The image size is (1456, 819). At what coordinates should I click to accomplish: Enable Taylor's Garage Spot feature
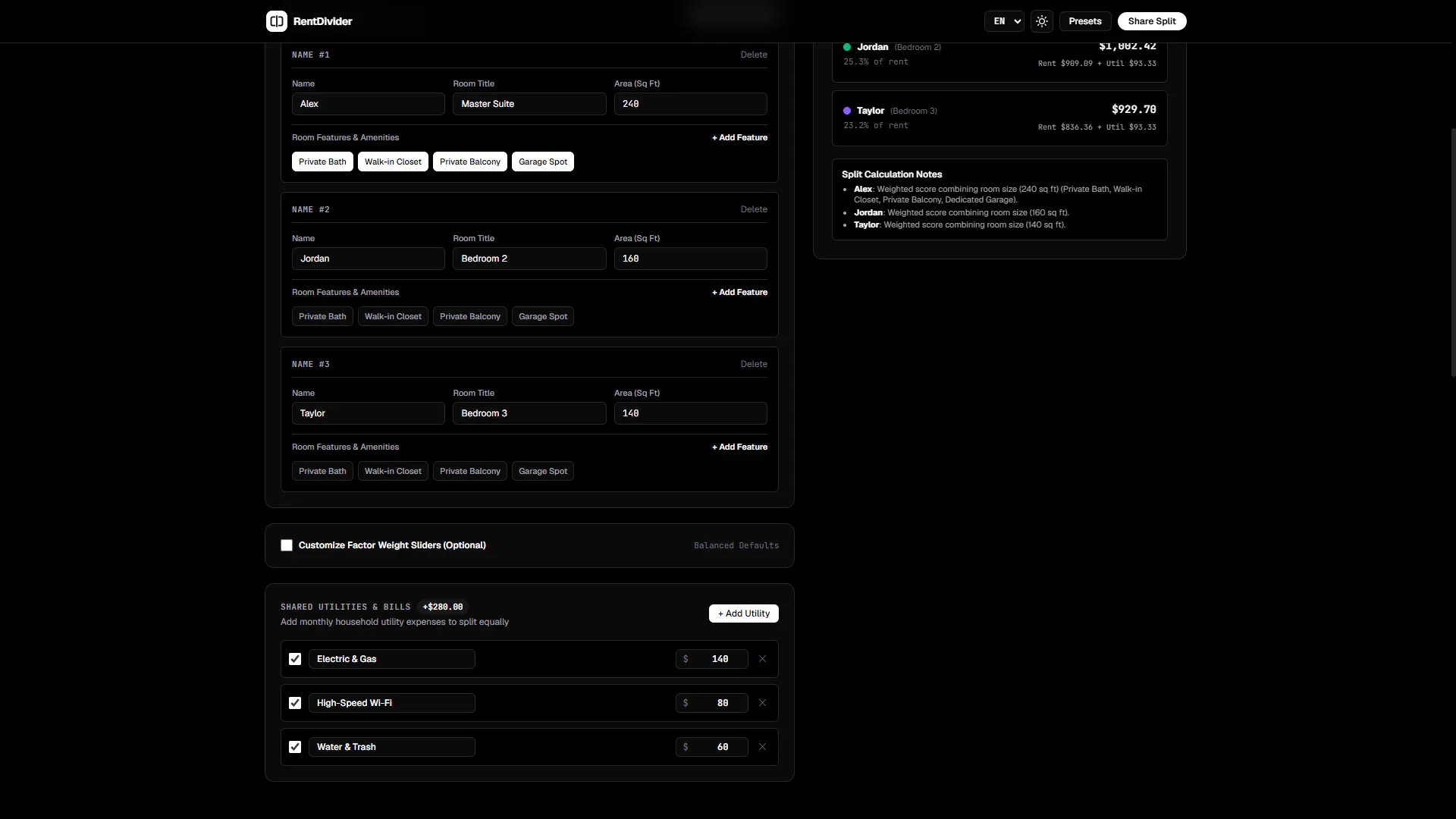[543, 471]
